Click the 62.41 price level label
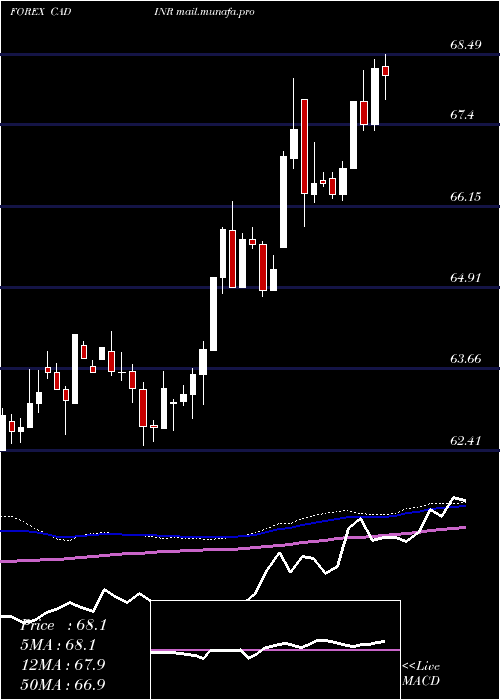The width and height of the screenshot is (500, 700). [x=465, y=441]
